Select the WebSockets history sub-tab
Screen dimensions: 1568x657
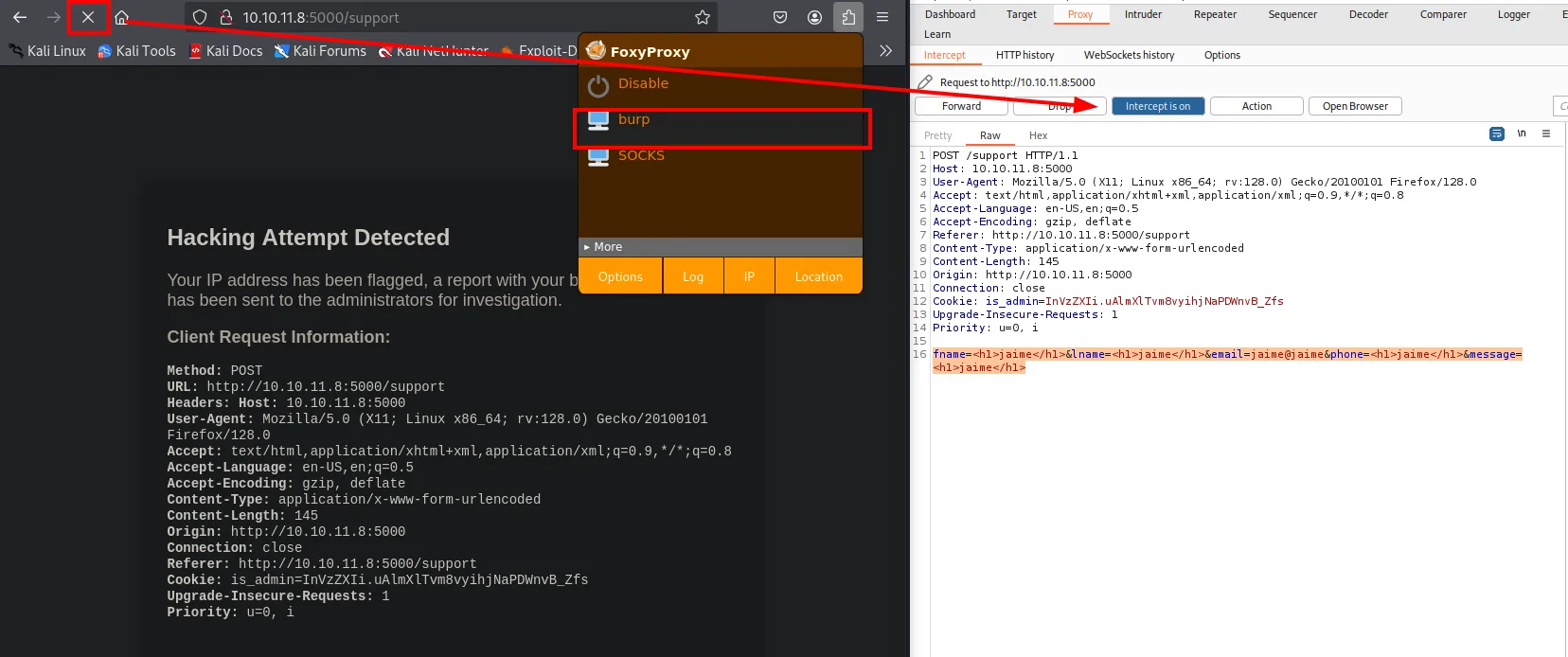pos(1129,55)
